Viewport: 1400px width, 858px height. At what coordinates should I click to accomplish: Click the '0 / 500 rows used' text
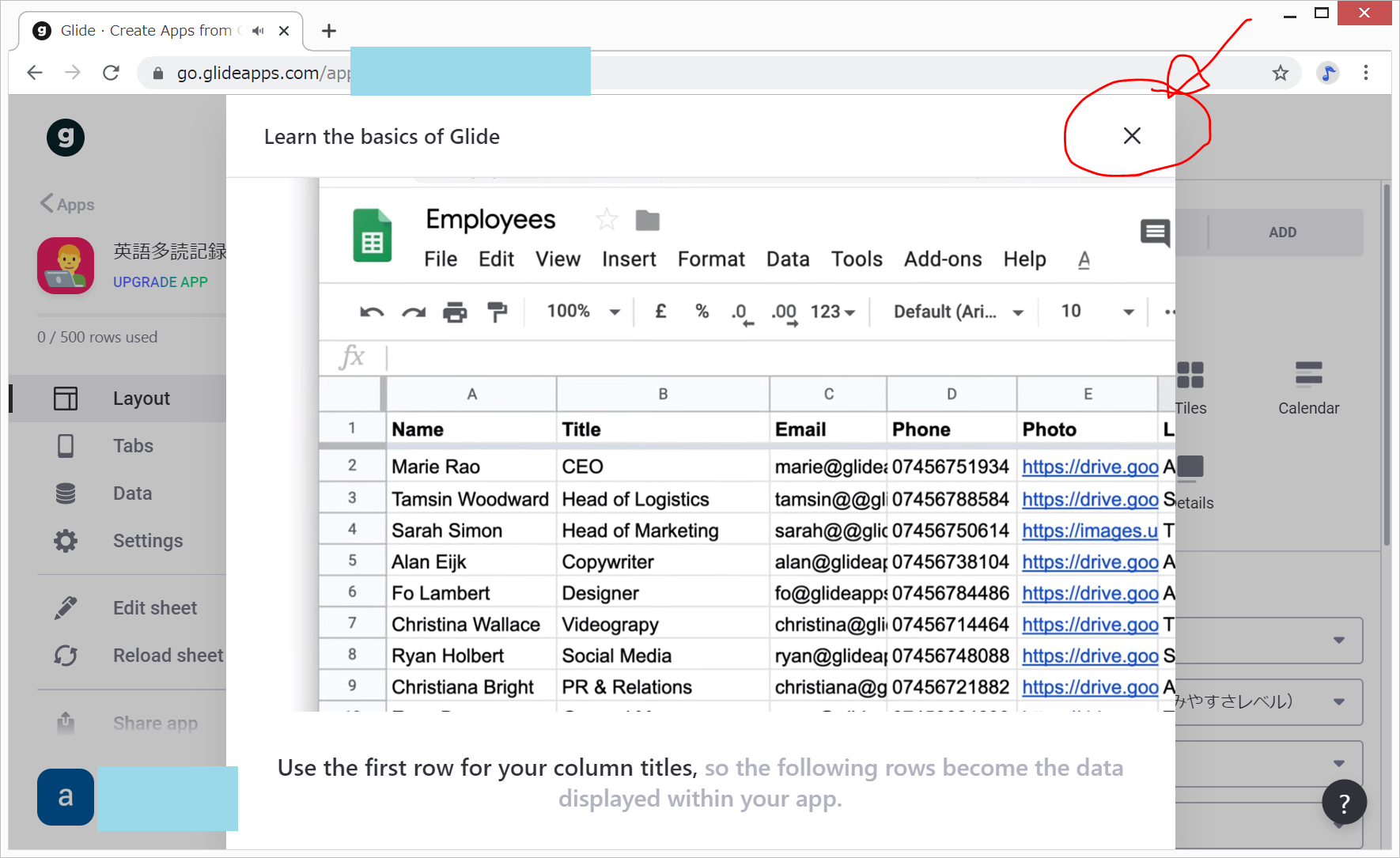[x=97, y=337]
